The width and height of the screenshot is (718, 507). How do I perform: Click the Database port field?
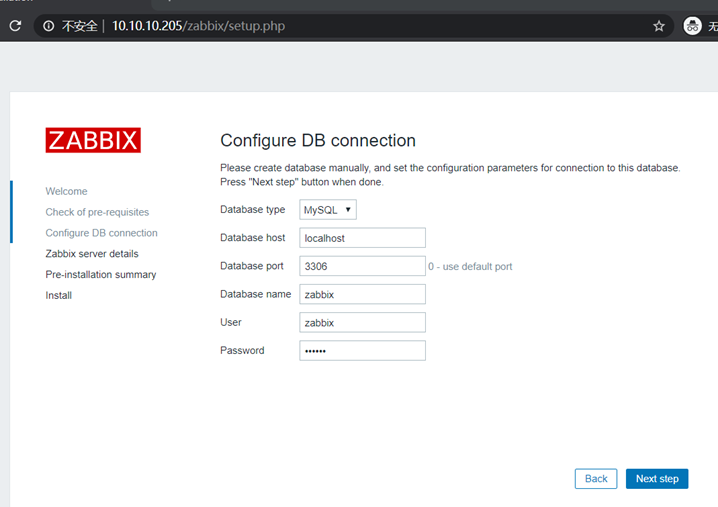[x=362, y=266]
